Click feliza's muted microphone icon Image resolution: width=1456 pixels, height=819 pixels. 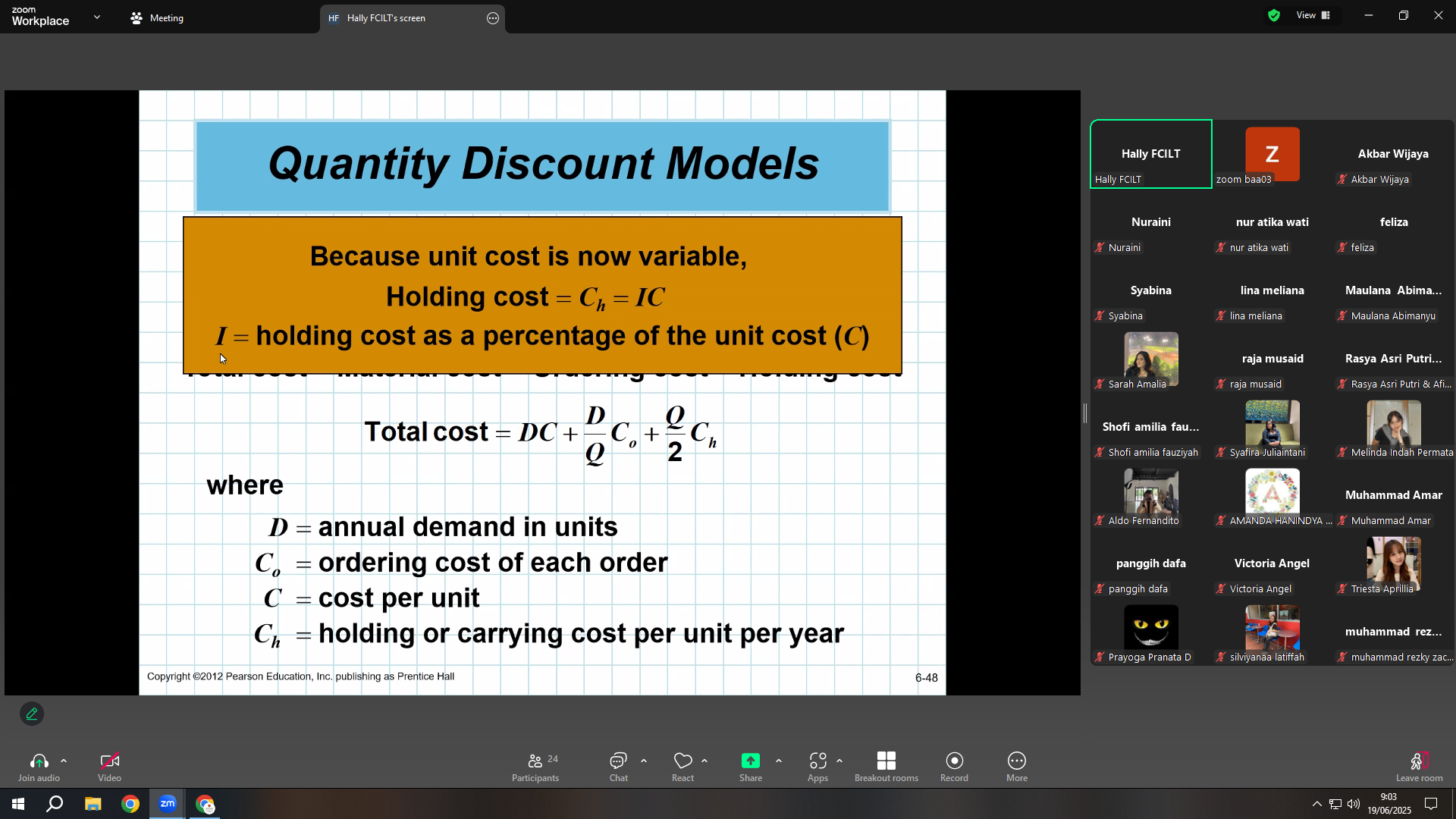(1342, 248)
